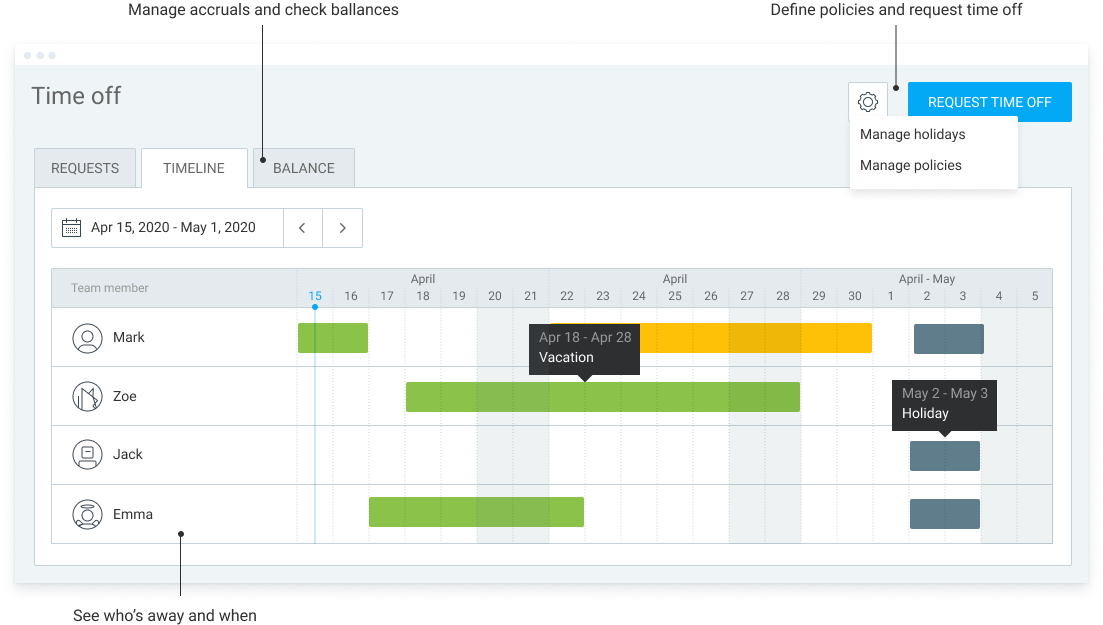1103x625 pixels.
Task: Open the settings gear menu
Action: (x=867, y=102)
